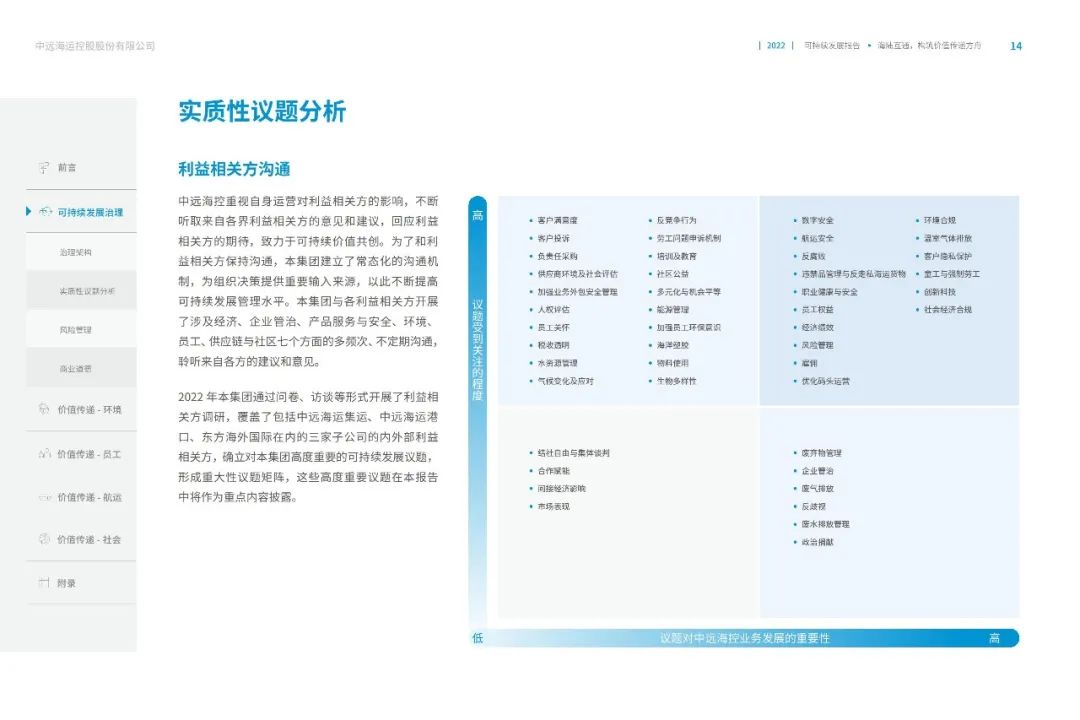Open the 前言 section
The height and width of the screenshot is (720, 1080).
[67, 167]
